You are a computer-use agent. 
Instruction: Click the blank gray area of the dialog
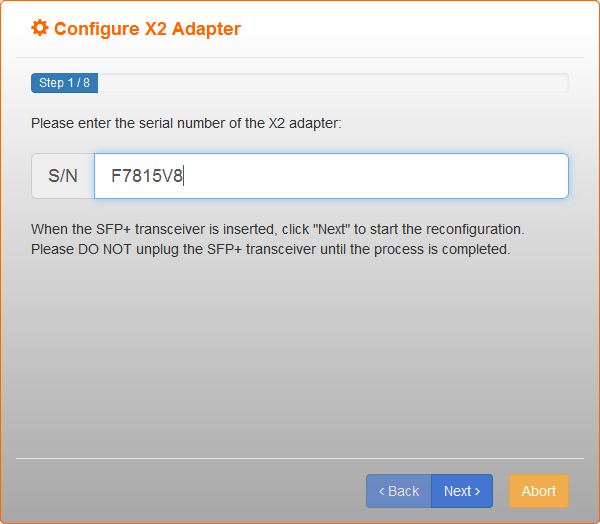tap(300, 356)
